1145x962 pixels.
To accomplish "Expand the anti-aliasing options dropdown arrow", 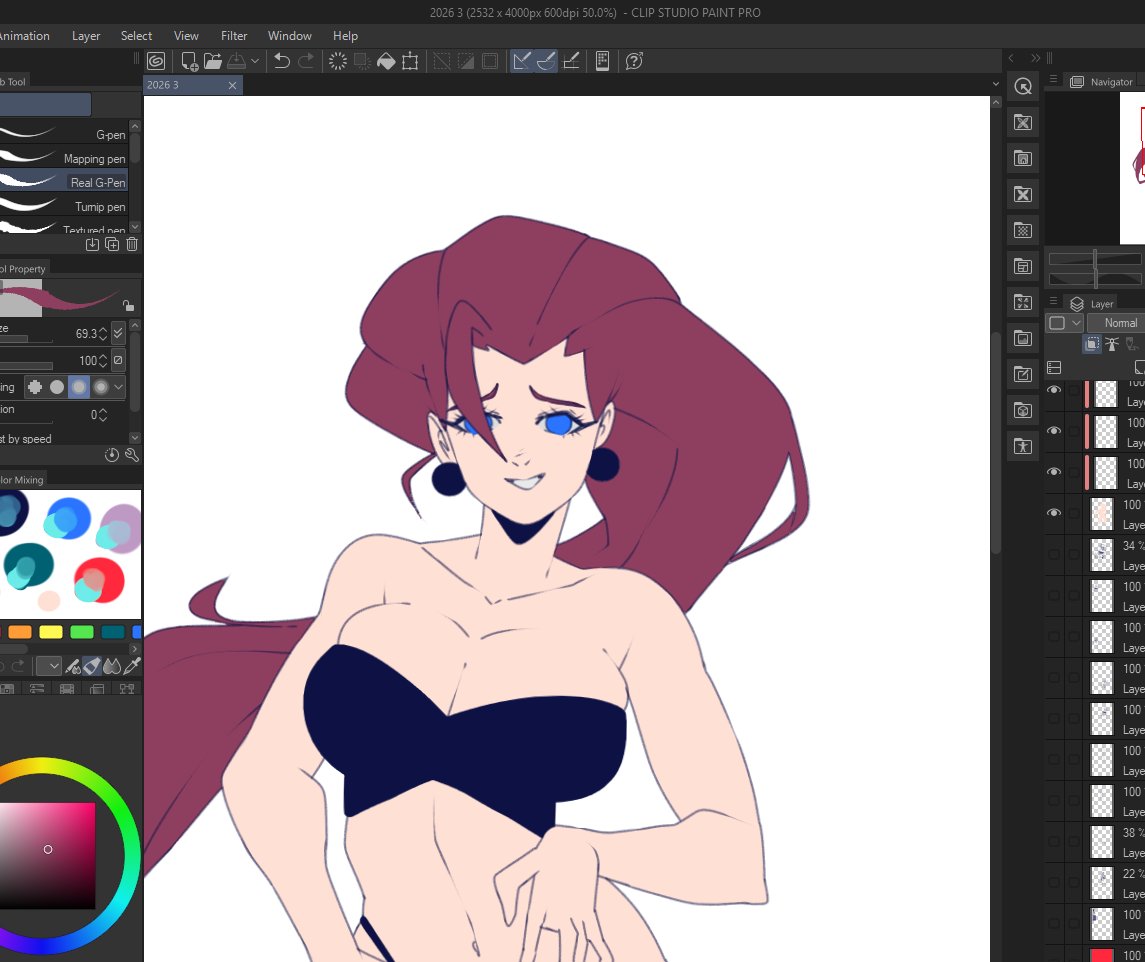I will pos(118,387).
